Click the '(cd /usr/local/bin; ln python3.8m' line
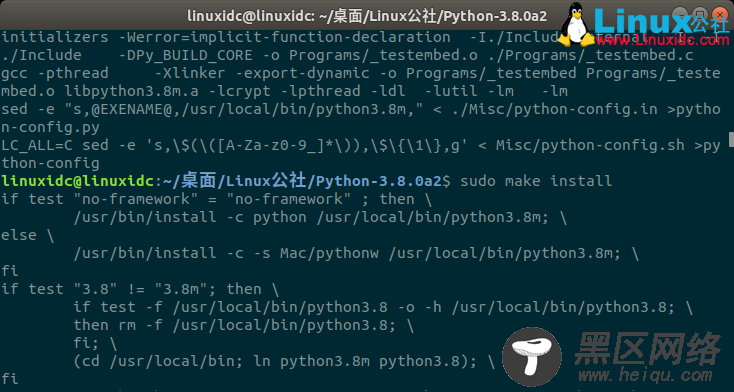This screenshot has width=734, height=392. click(284, 361)
